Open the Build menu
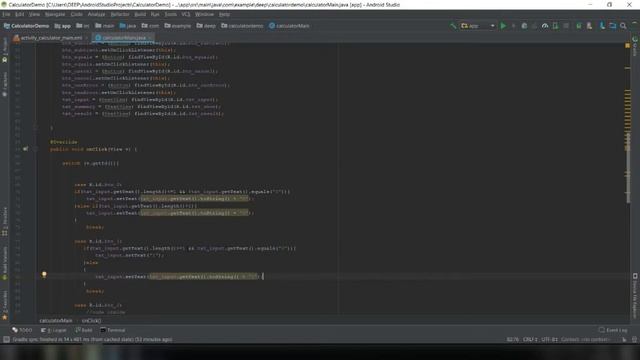 tap(140, 14)
